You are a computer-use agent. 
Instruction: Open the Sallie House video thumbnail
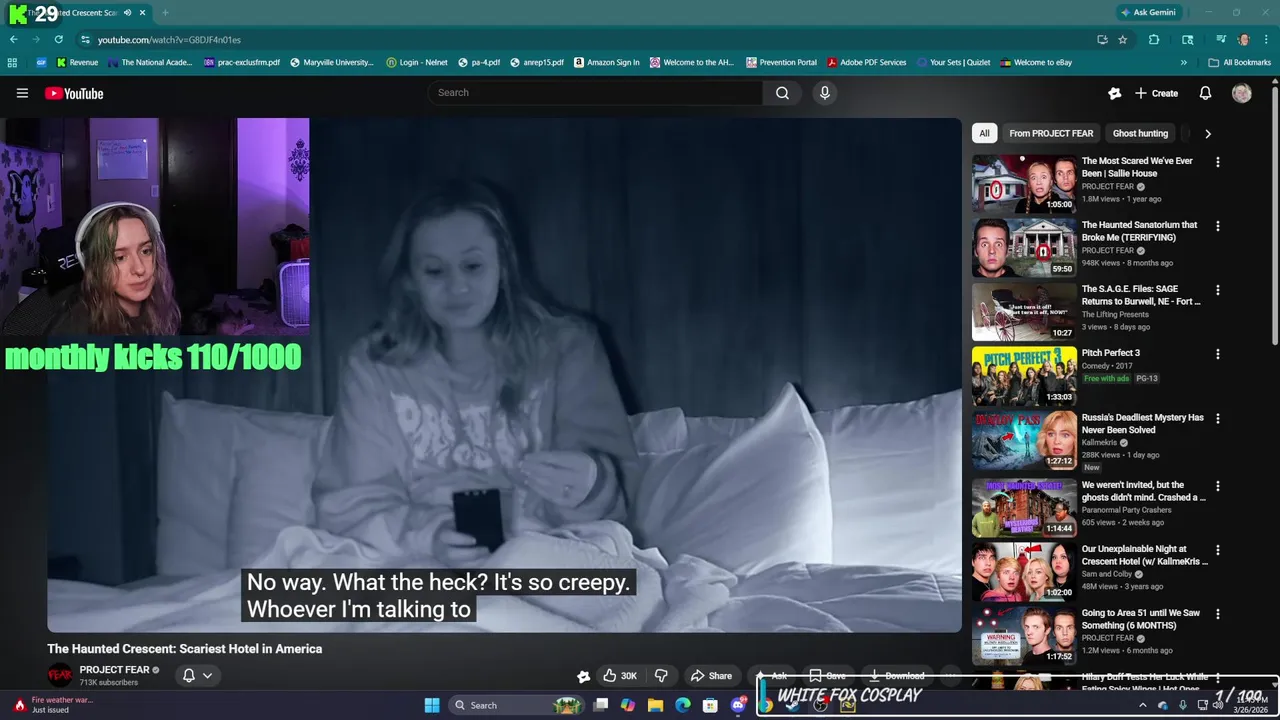tap(1024, 184)
